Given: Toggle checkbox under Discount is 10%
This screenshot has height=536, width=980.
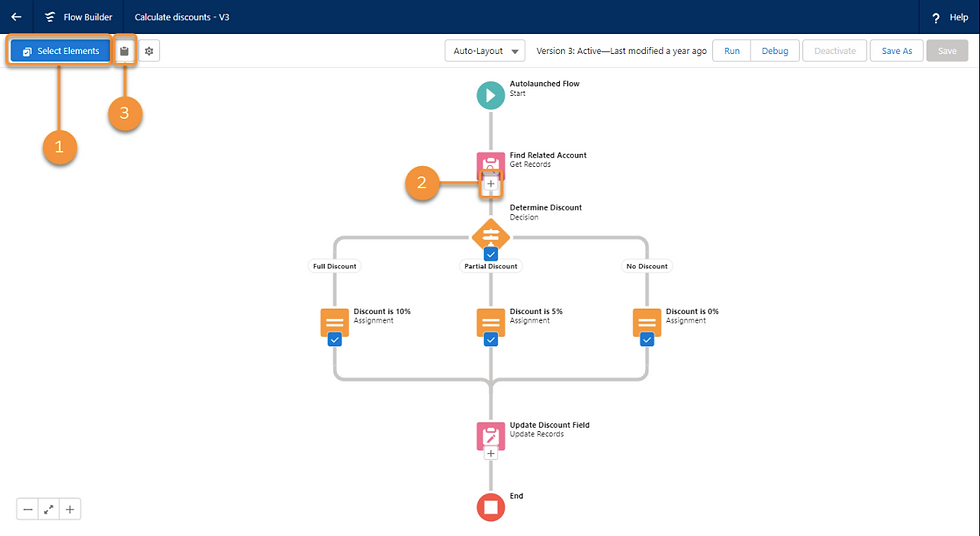Looking at the screenshot, I should [x=334, y=340].
